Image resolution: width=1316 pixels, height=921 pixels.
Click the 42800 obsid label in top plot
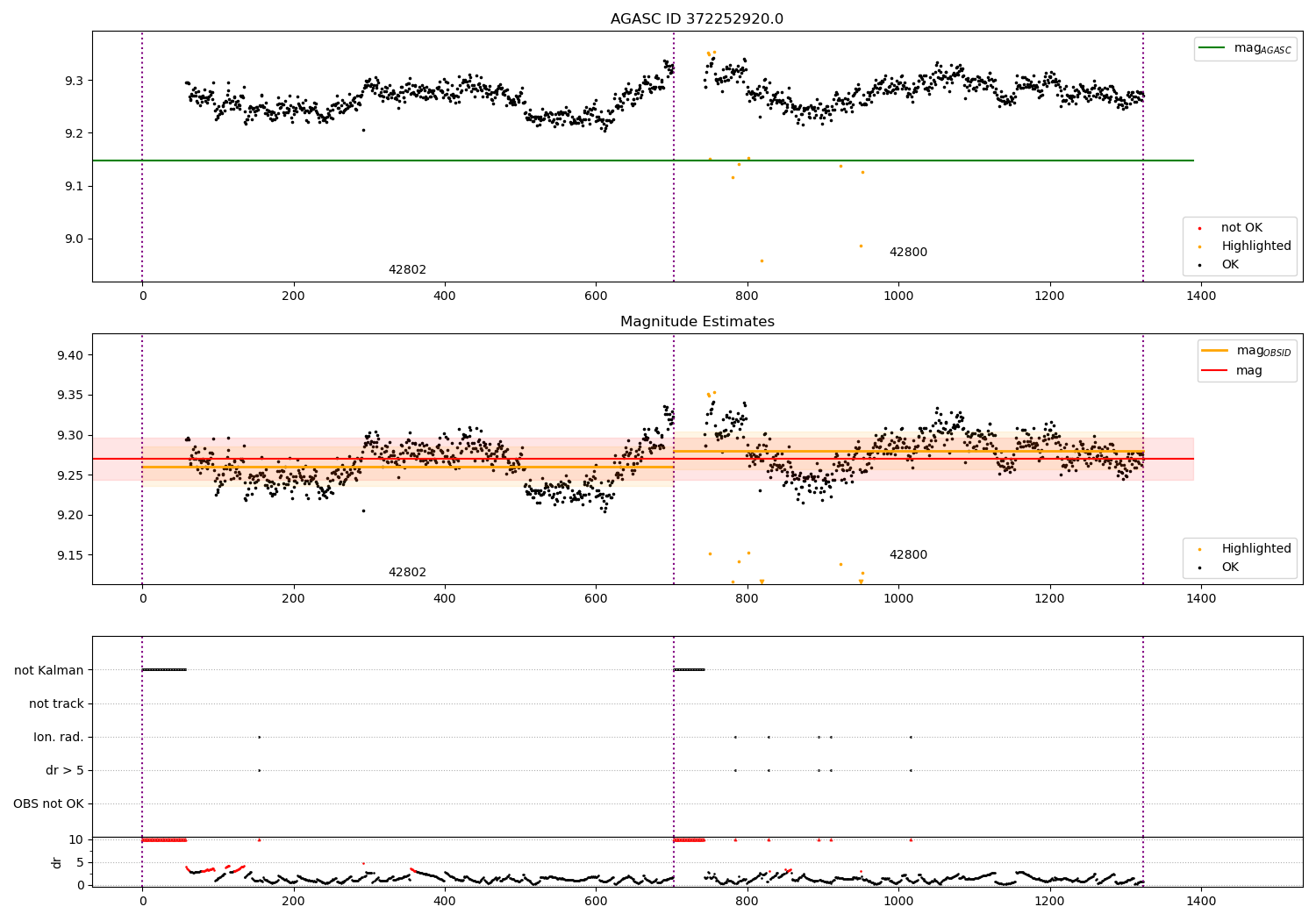pyautogui.click(x=908, y=253)
